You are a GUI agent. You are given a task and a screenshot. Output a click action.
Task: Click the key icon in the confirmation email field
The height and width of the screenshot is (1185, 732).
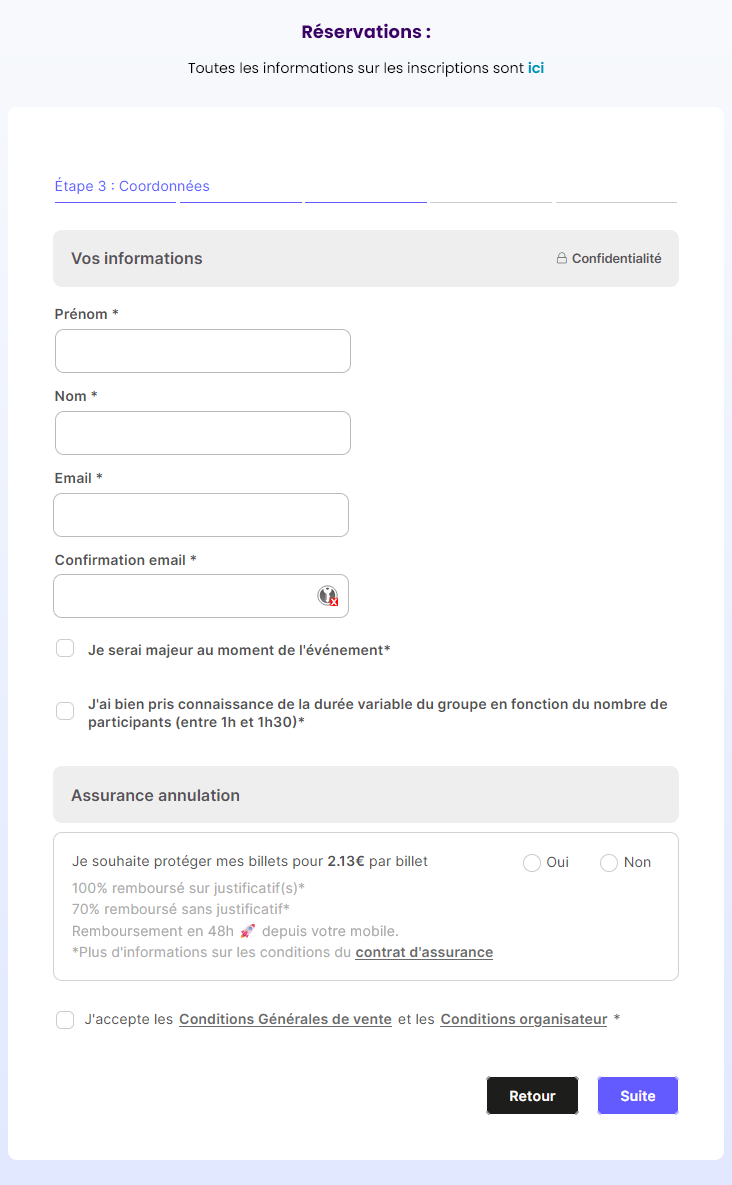(328, 596)
